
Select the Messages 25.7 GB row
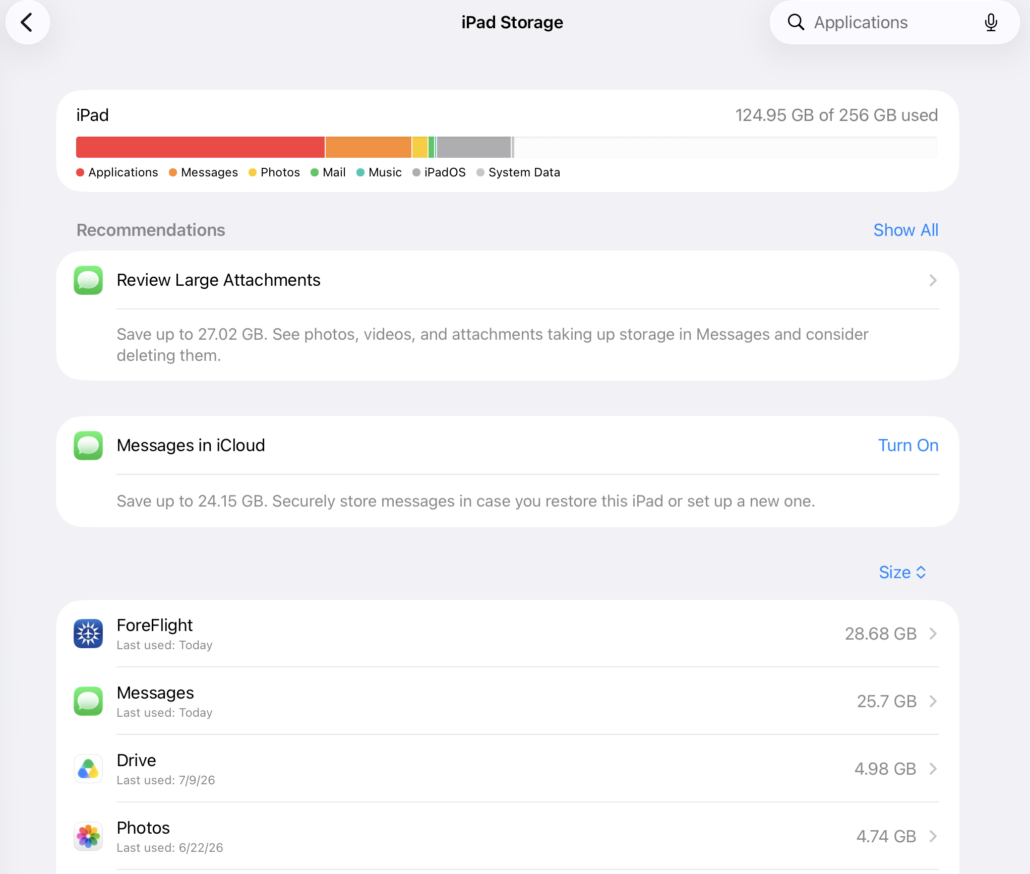pyautogui.click(x=507, y=701)
